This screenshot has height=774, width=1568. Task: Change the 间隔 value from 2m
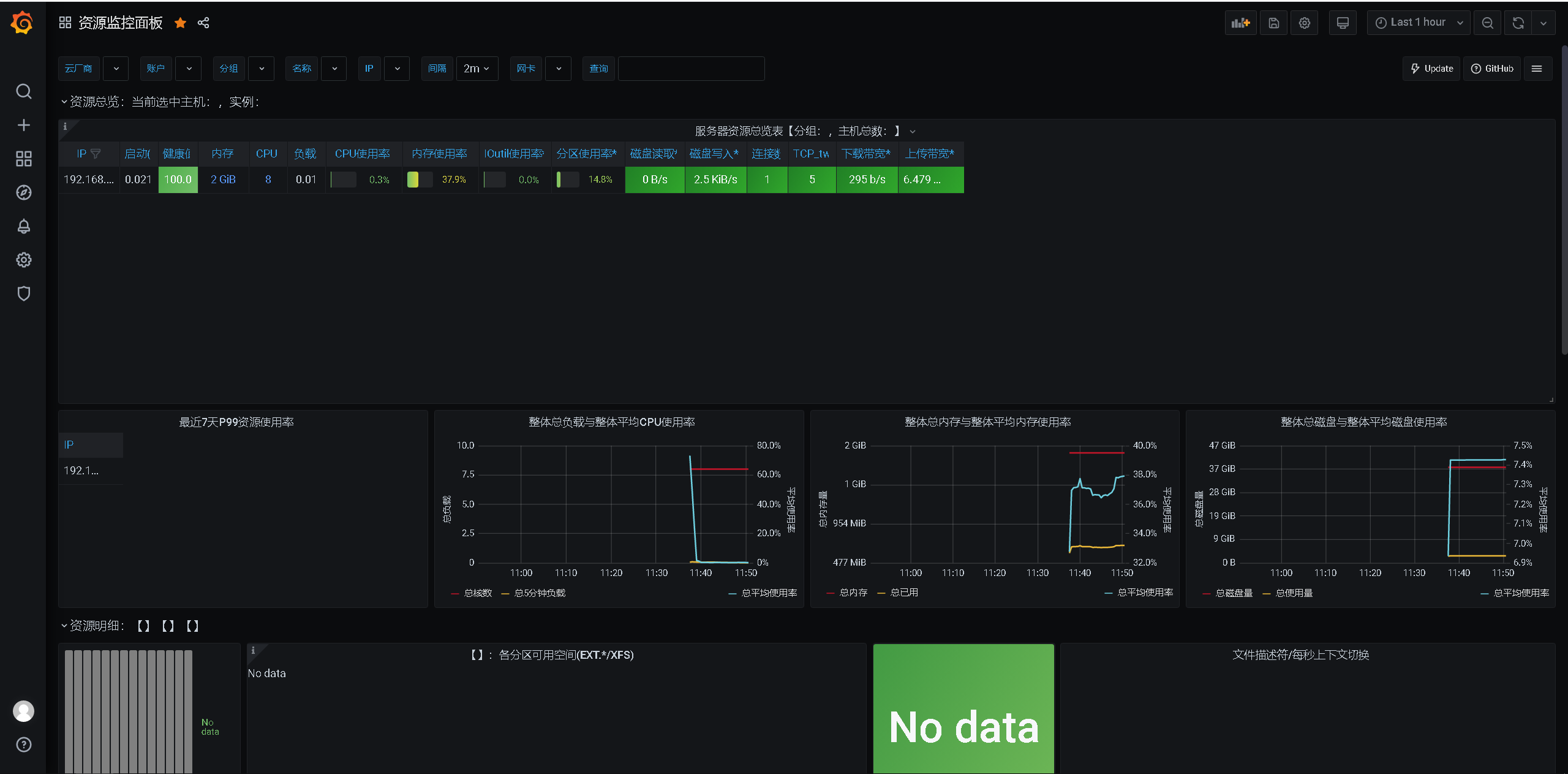click(x=477, y=69)
